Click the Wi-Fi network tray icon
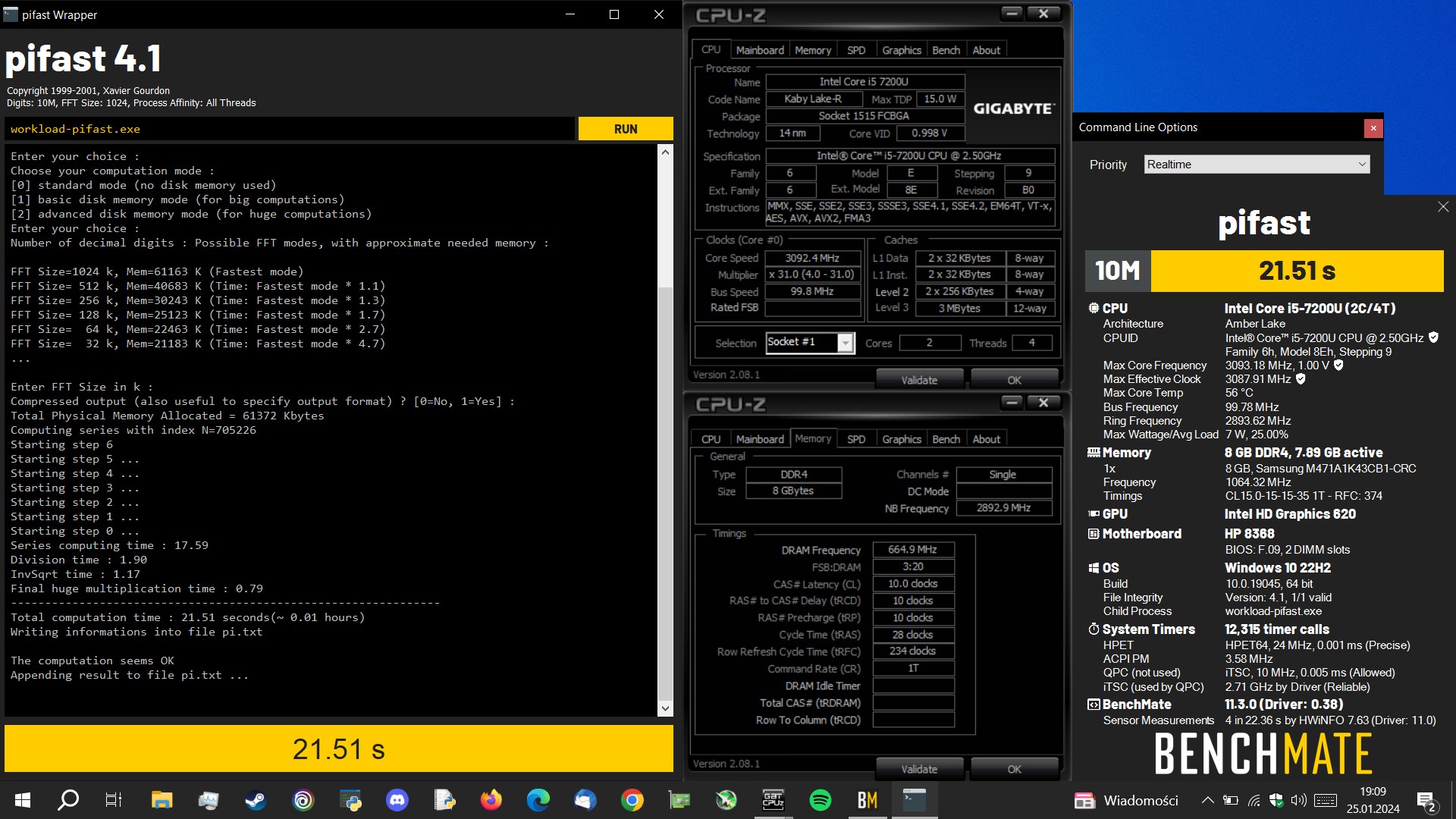Viewport: 1456px width, 819px height. coord(1254,801)
